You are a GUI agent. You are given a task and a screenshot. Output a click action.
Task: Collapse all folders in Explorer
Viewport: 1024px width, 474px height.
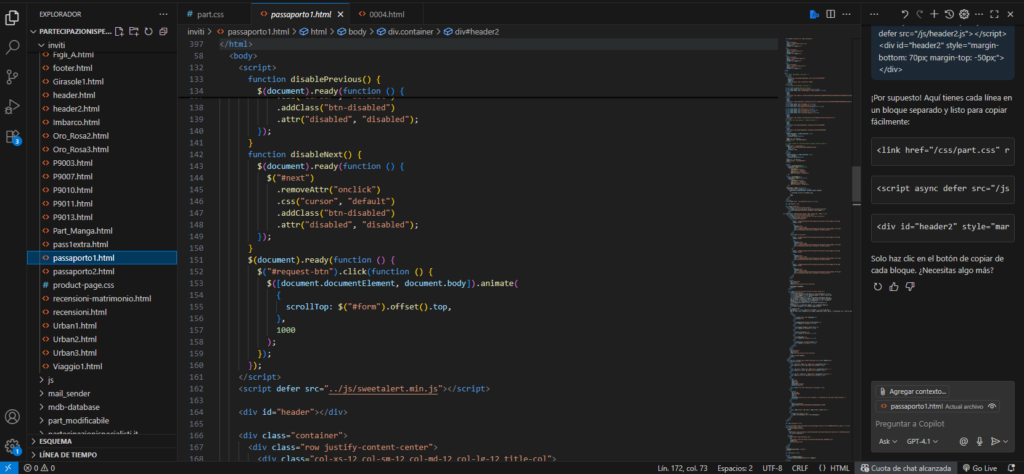(163, 31)
